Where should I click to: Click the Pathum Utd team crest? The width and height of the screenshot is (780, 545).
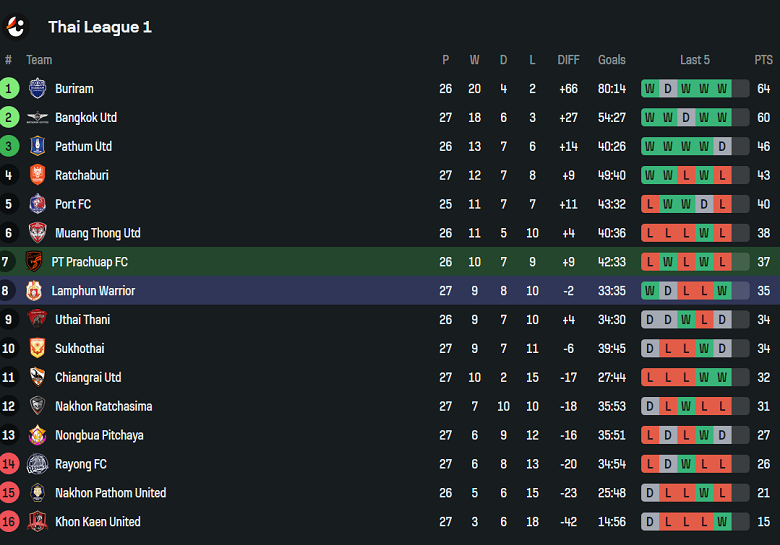pyautogui.click(x=37, y=146)
